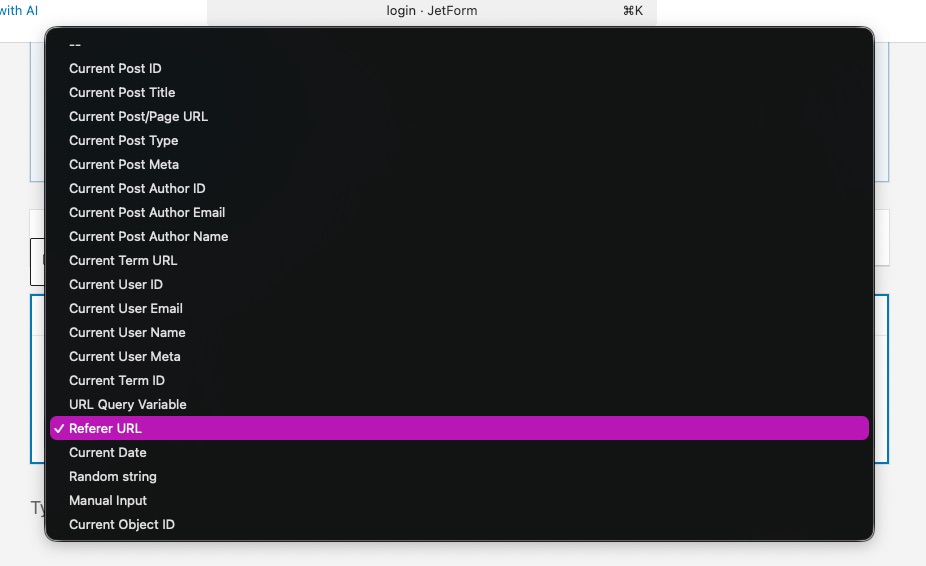The width and height of the screenshot is (926, 566).
Task: Choose Current Post Author Email
Action: pos(147,212)
